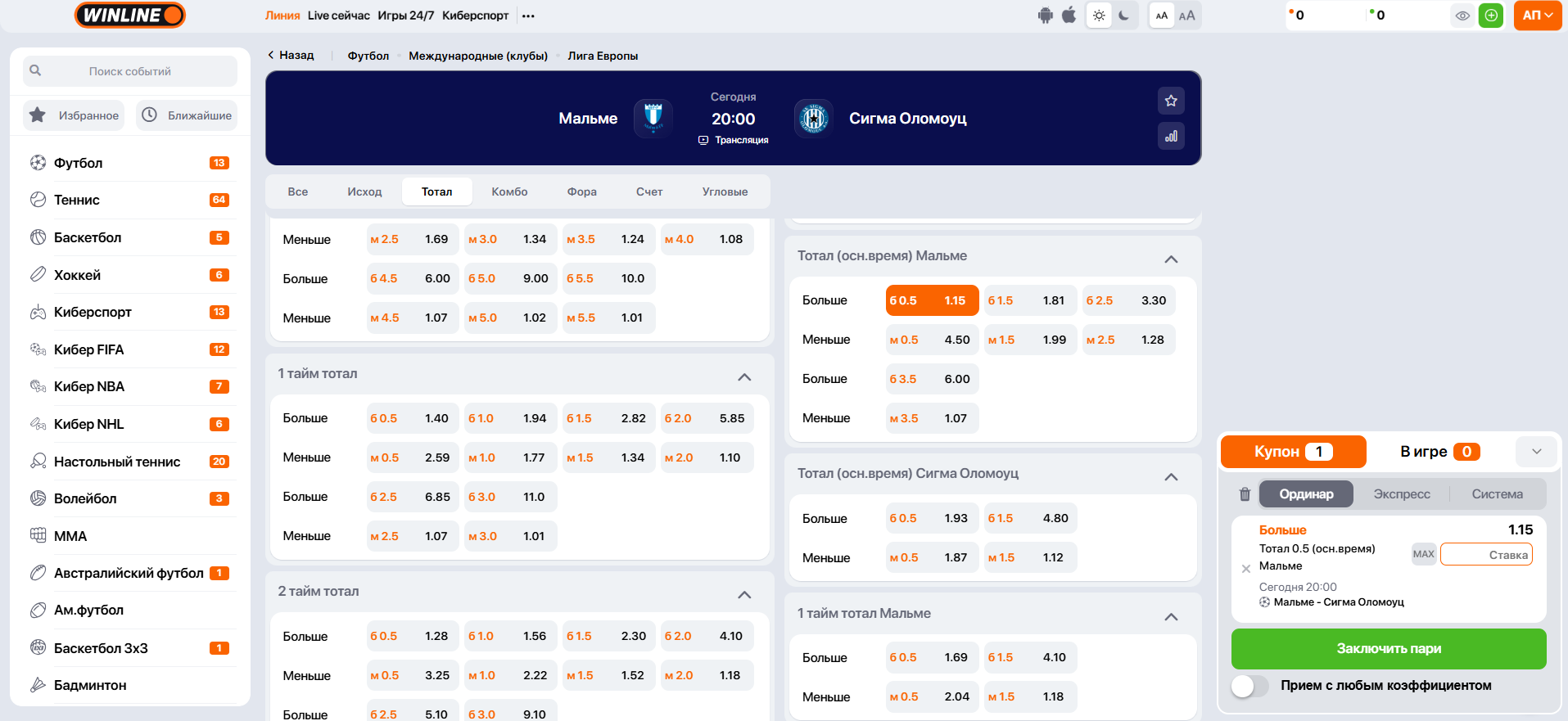Select Баскетбол in the sports sidebar
Viewport: 1568px width, 721px height.
click(x=88, y=238)
